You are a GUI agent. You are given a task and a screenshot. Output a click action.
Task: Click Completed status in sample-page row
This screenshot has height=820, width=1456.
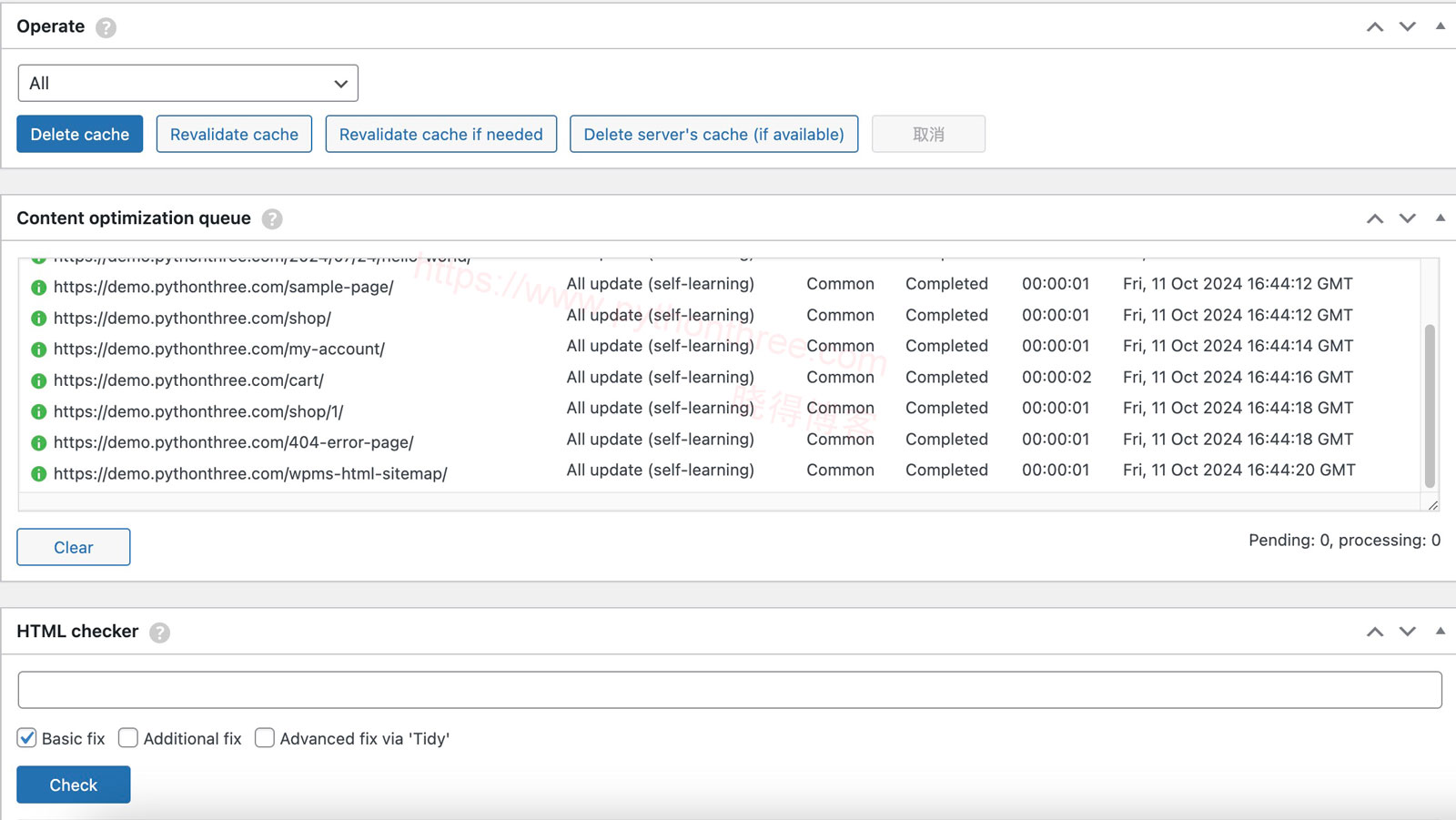pos(946,284)
